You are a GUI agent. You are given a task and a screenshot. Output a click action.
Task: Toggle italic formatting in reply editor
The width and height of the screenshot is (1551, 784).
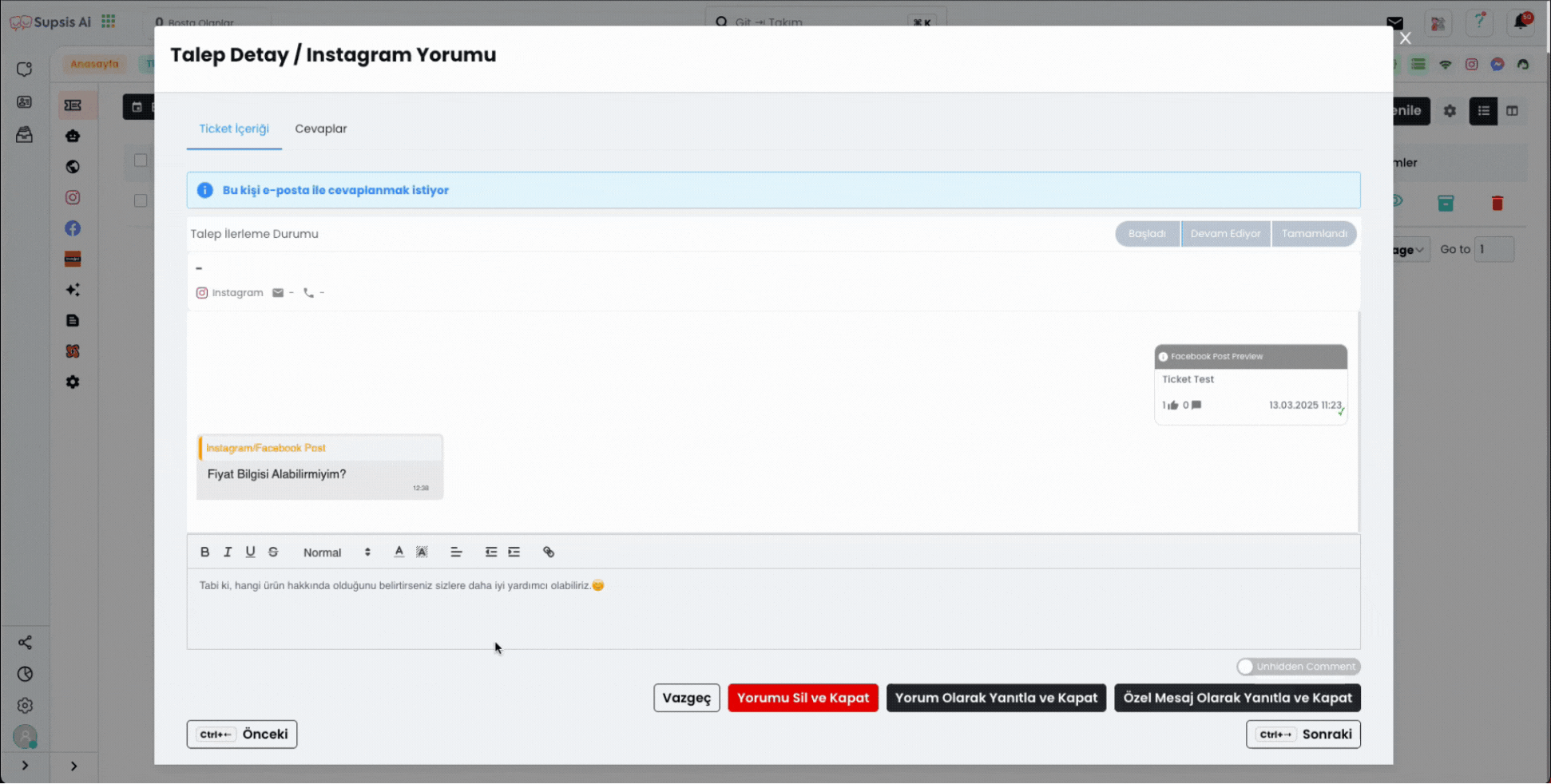coord(228,552)
